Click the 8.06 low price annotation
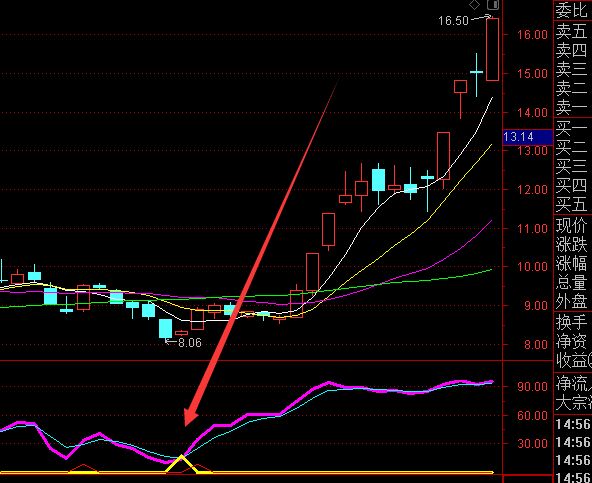The height and width of the screenshot is (483, 592). click(190, 343)
